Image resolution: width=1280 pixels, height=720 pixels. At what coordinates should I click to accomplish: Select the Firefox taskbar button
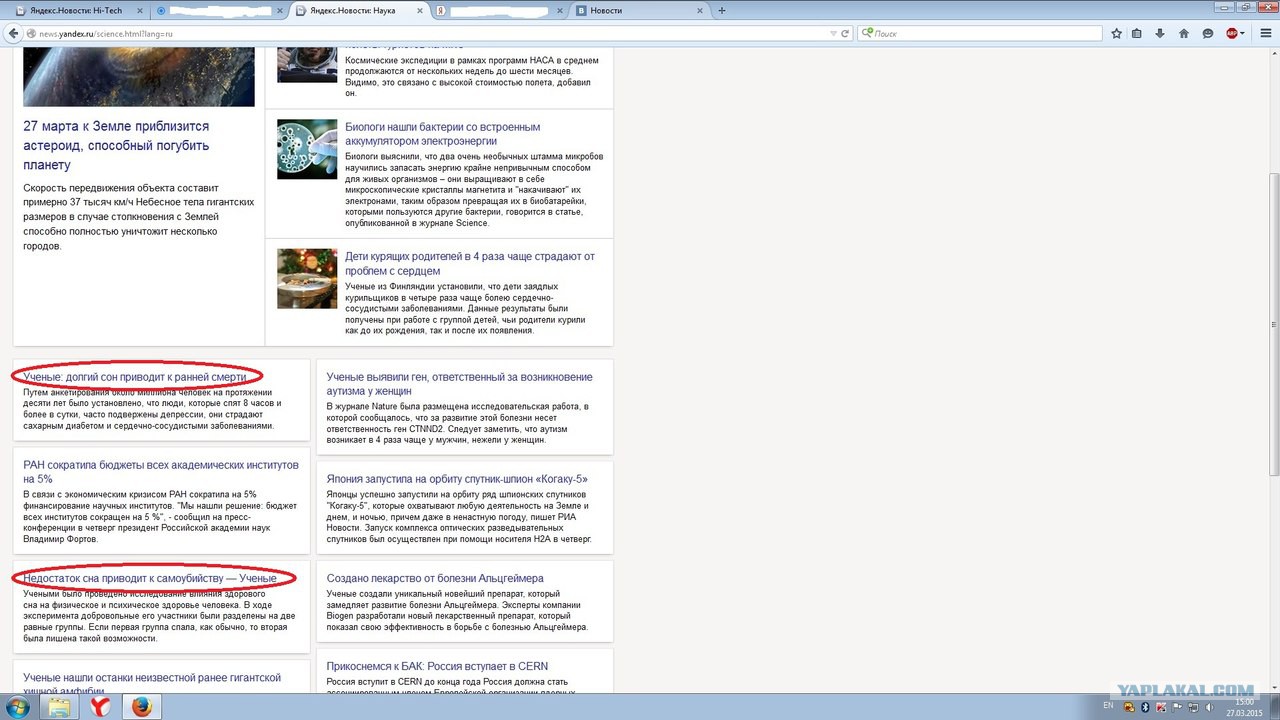(142, 707)
